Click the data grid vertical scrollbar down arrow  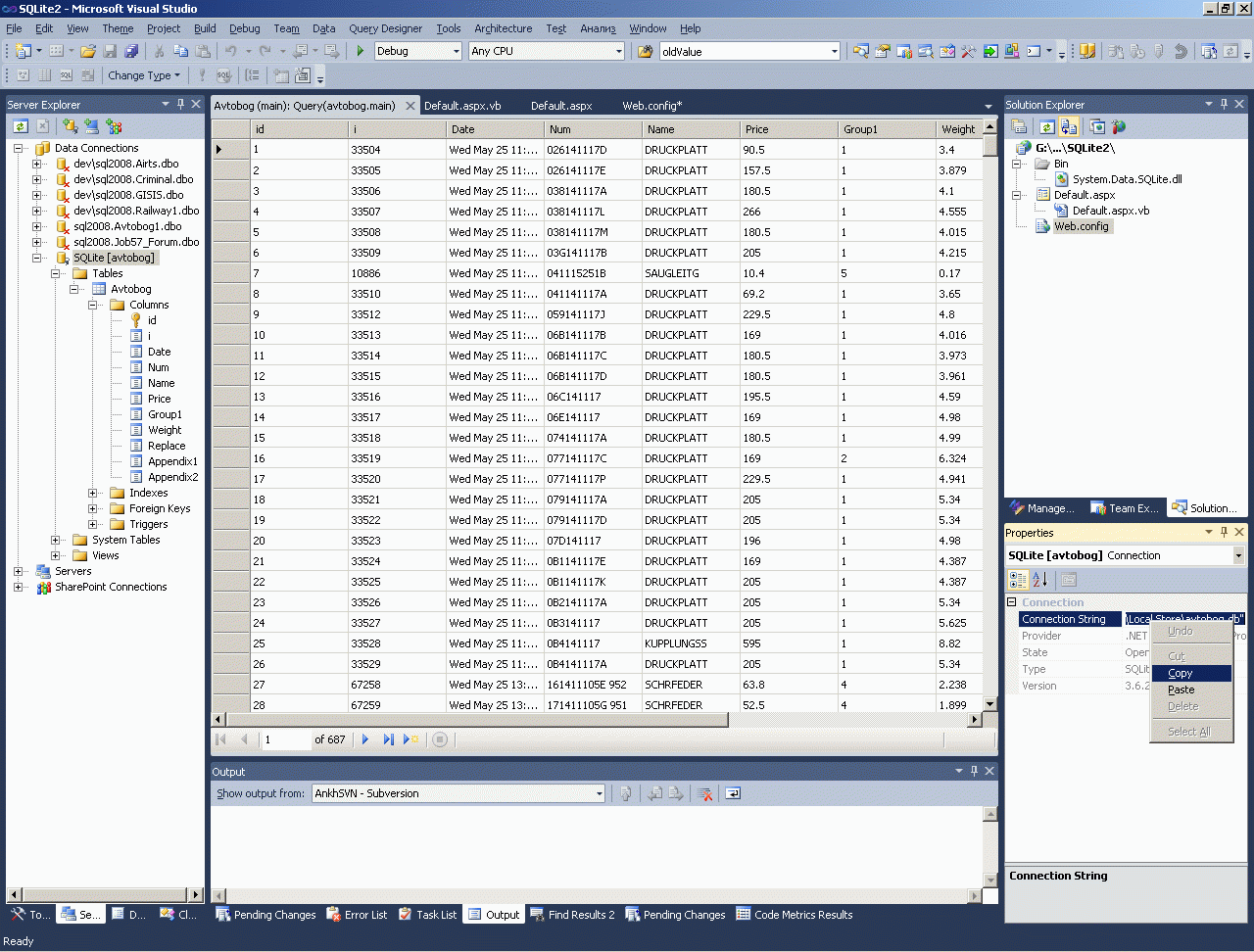point(989,703)
